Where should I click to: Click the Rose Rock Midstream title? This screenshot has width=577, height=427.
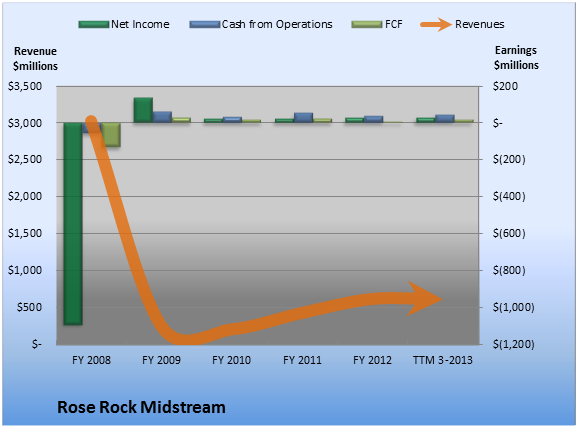[141, 407]
